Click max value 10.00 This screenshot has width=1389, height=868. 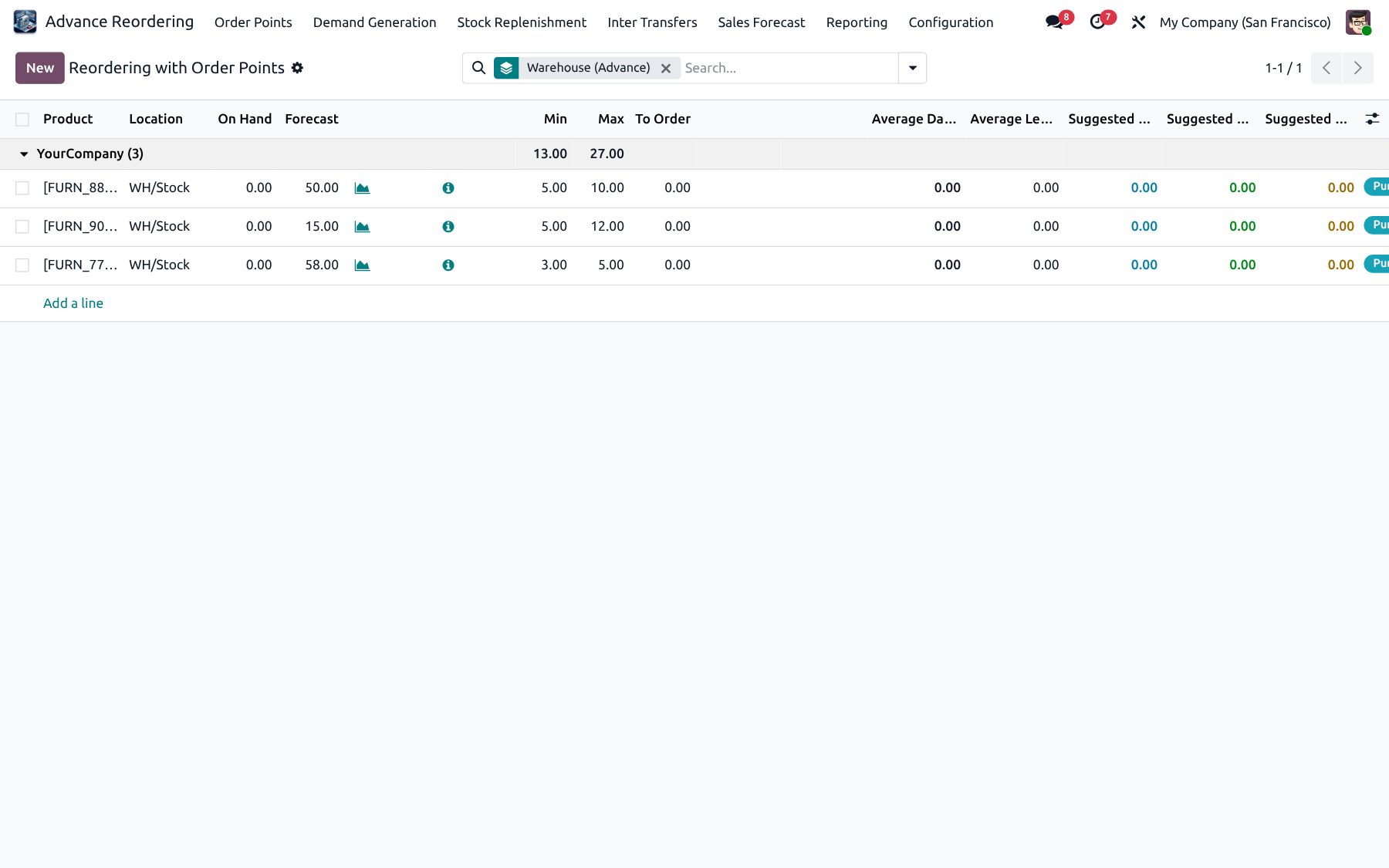tap(607, 187)
